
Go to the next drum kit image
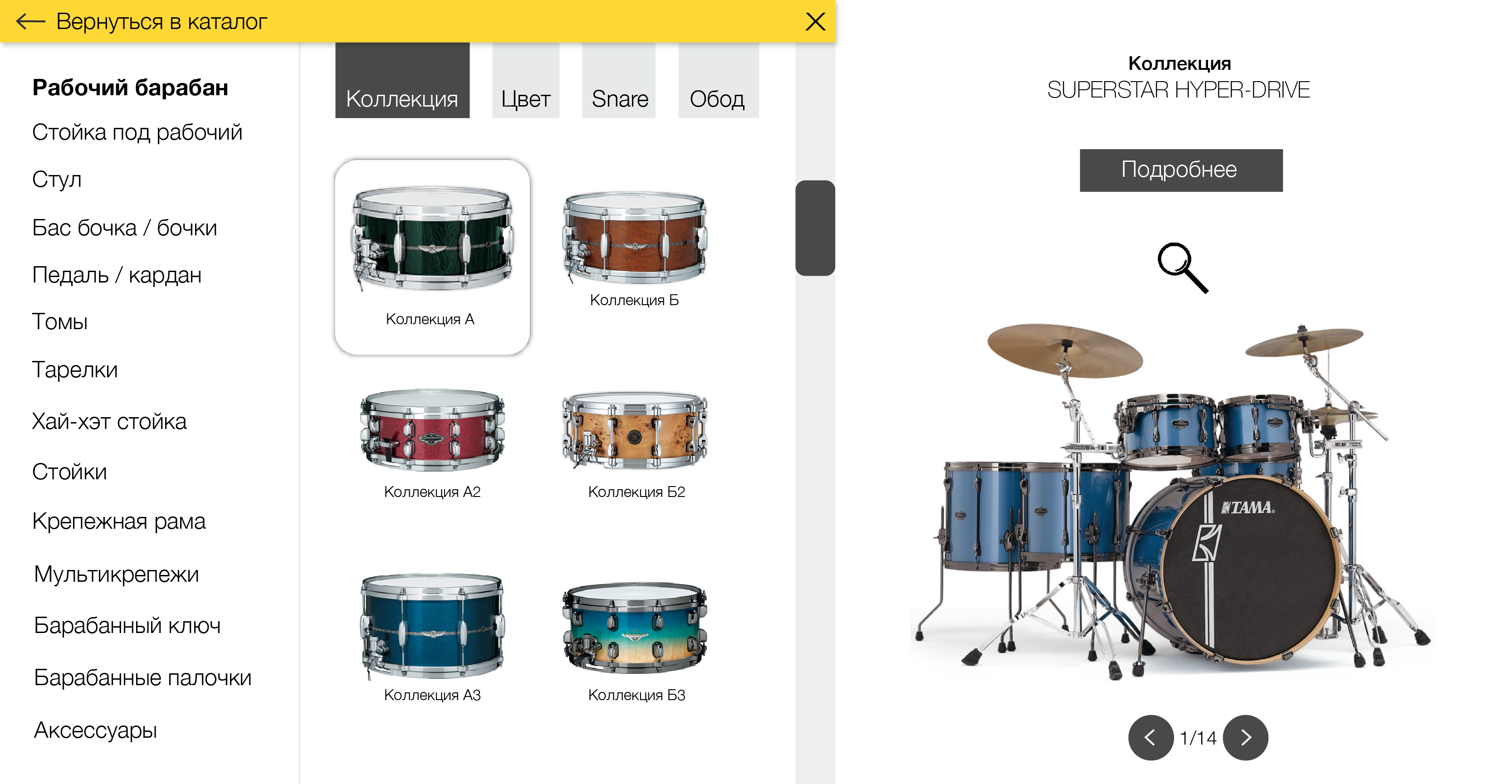1246,738
